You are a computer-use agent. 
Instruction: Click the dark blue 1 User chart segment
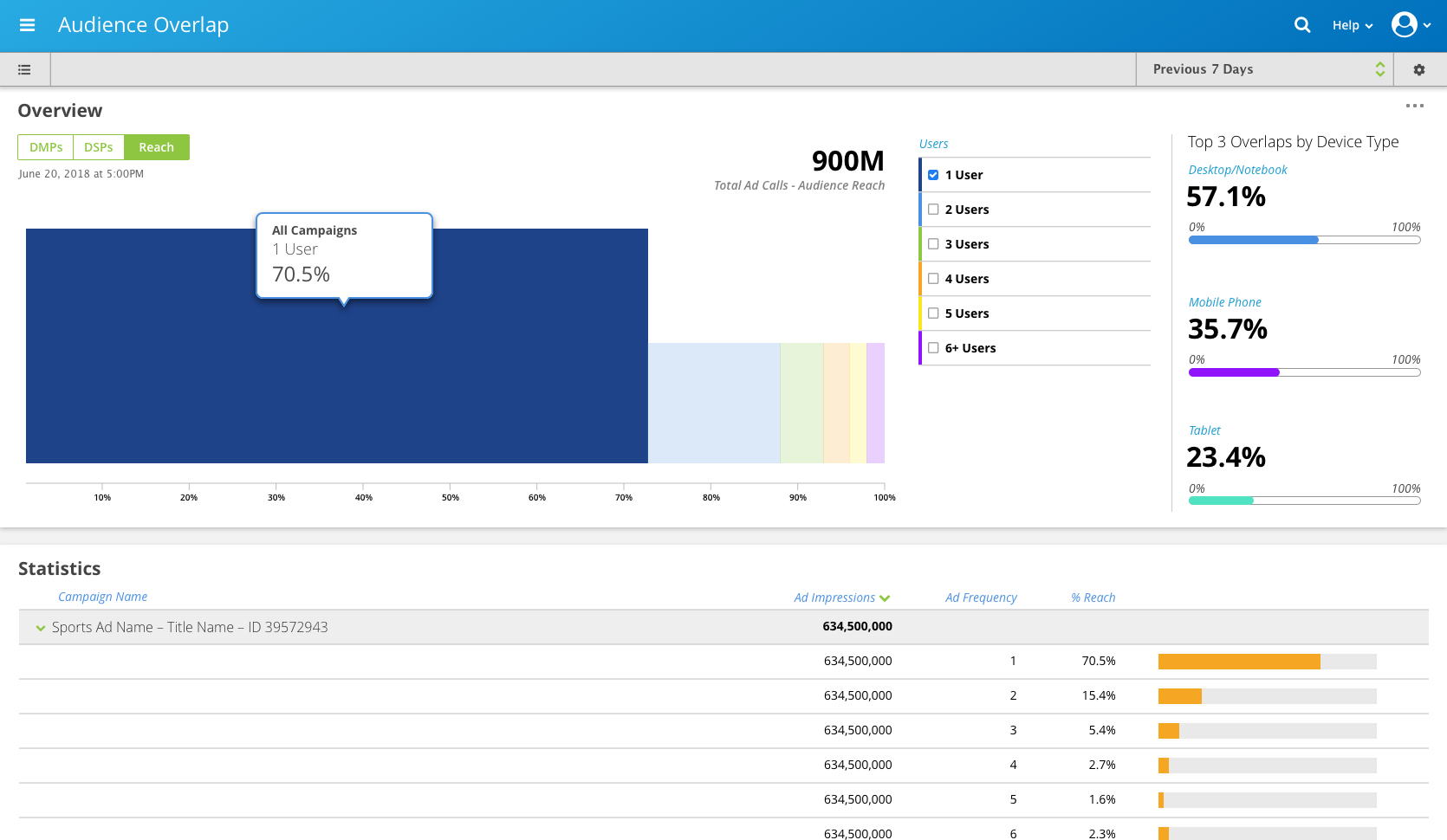[336, 390]
